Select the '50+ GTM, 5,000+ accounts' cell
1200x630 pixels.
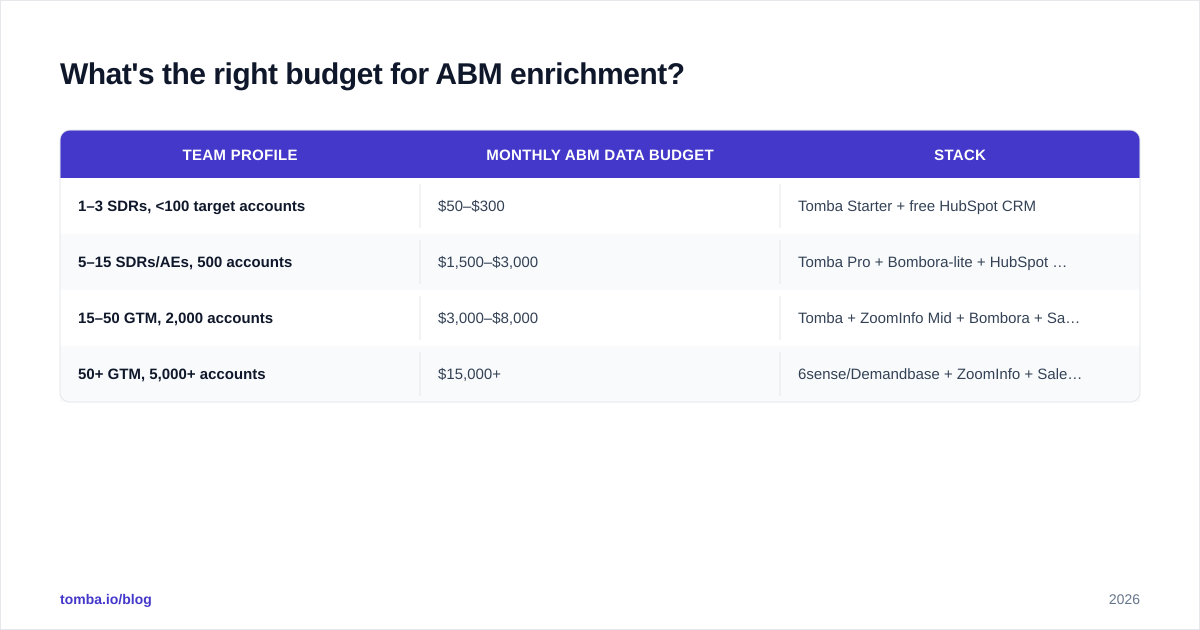click(240, 374)
